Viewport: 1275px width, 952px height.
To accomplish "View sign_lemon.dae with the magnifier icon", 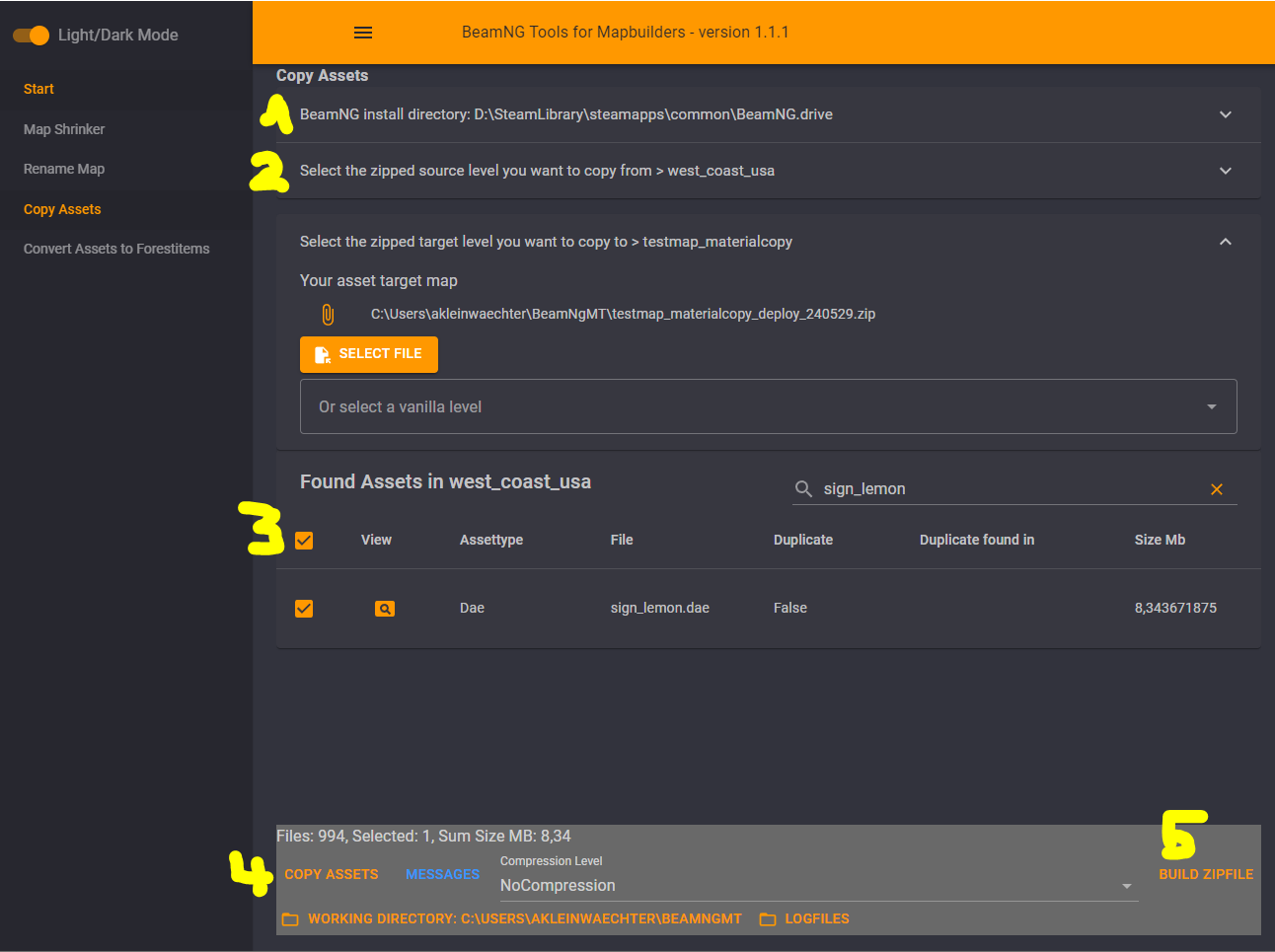I will tap(385, 609).
